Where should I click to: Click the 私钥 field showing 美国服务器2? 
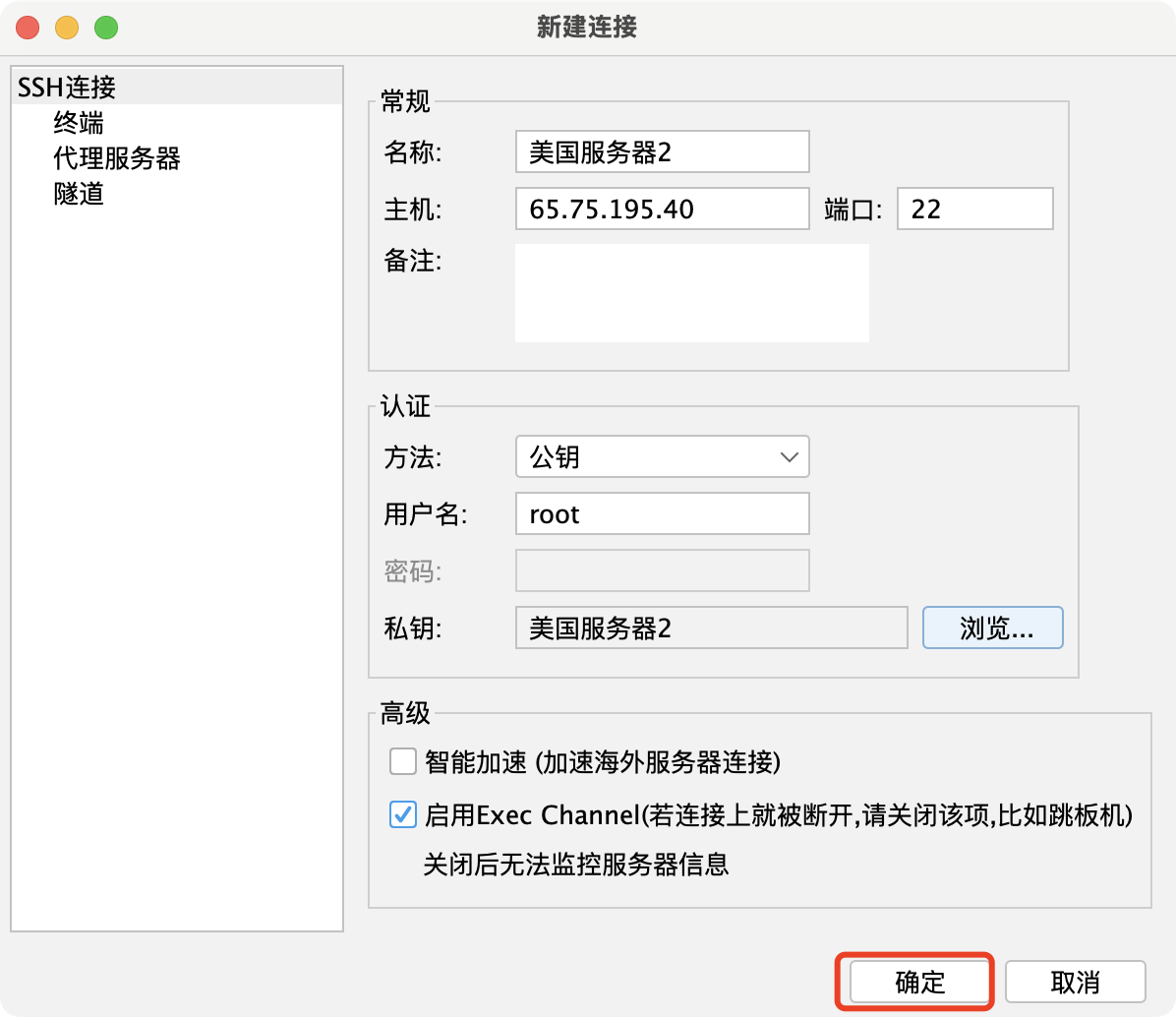711,628
